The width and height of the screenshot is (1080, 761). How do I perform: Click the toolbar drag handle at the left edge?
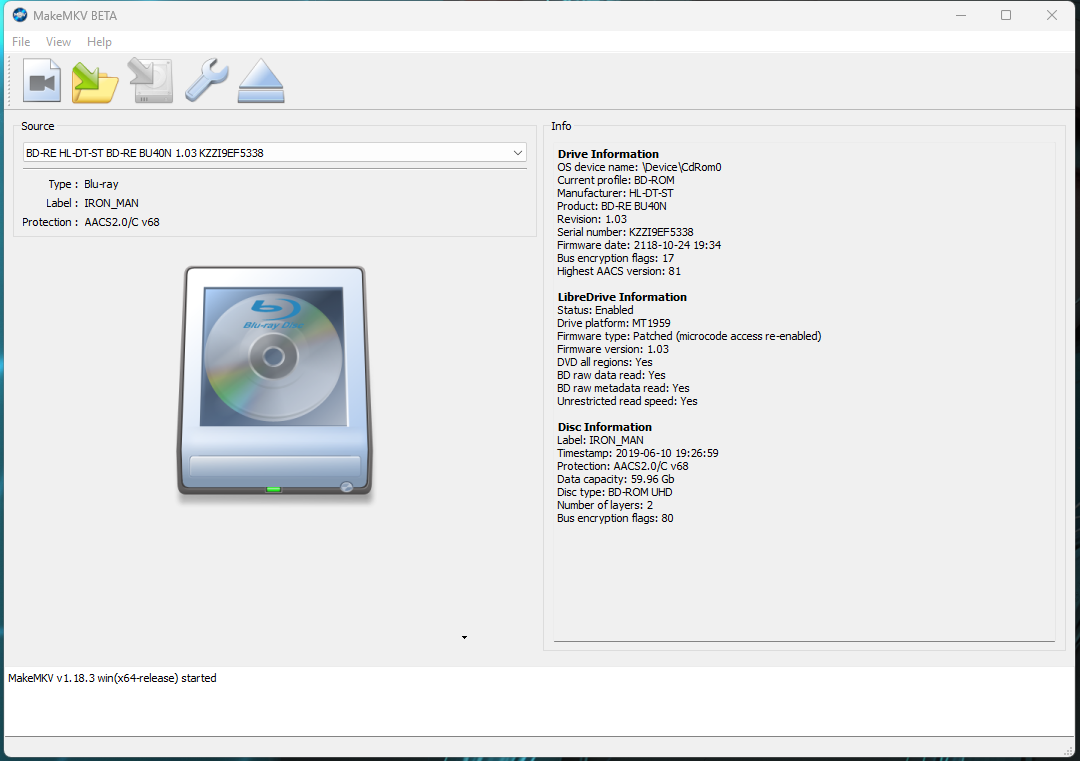pyautogui.click(x=10, y=81)
